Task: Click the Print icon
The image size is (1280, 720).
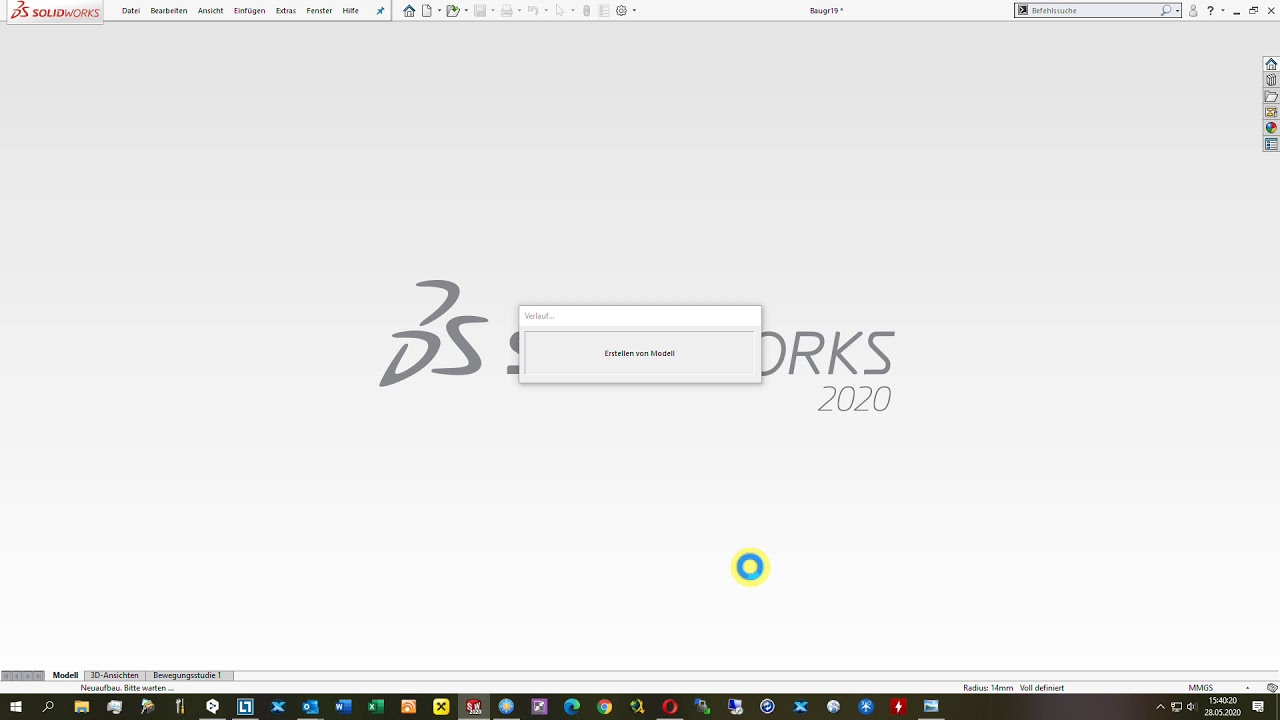Action: coord(507,10)
